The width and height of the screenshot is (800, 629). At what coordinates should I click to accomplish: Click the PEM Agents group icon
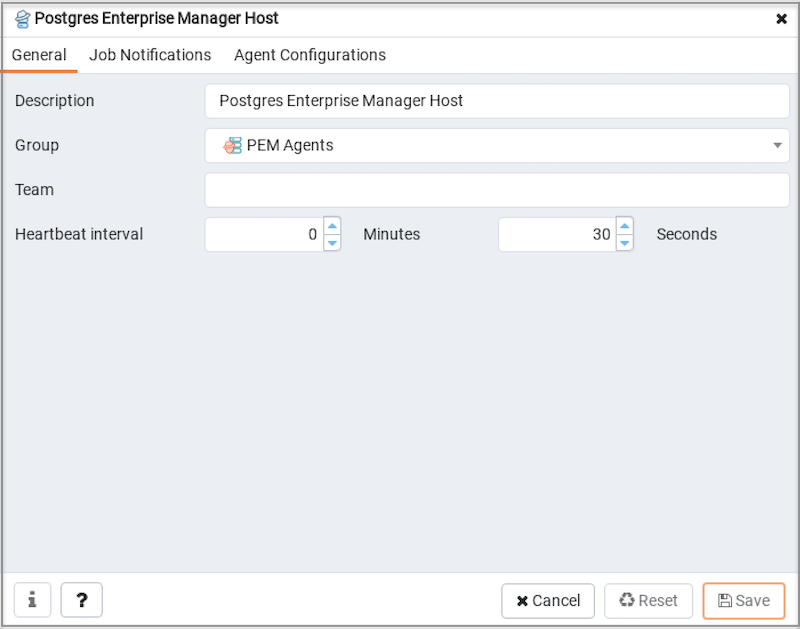tap(232, 145)
